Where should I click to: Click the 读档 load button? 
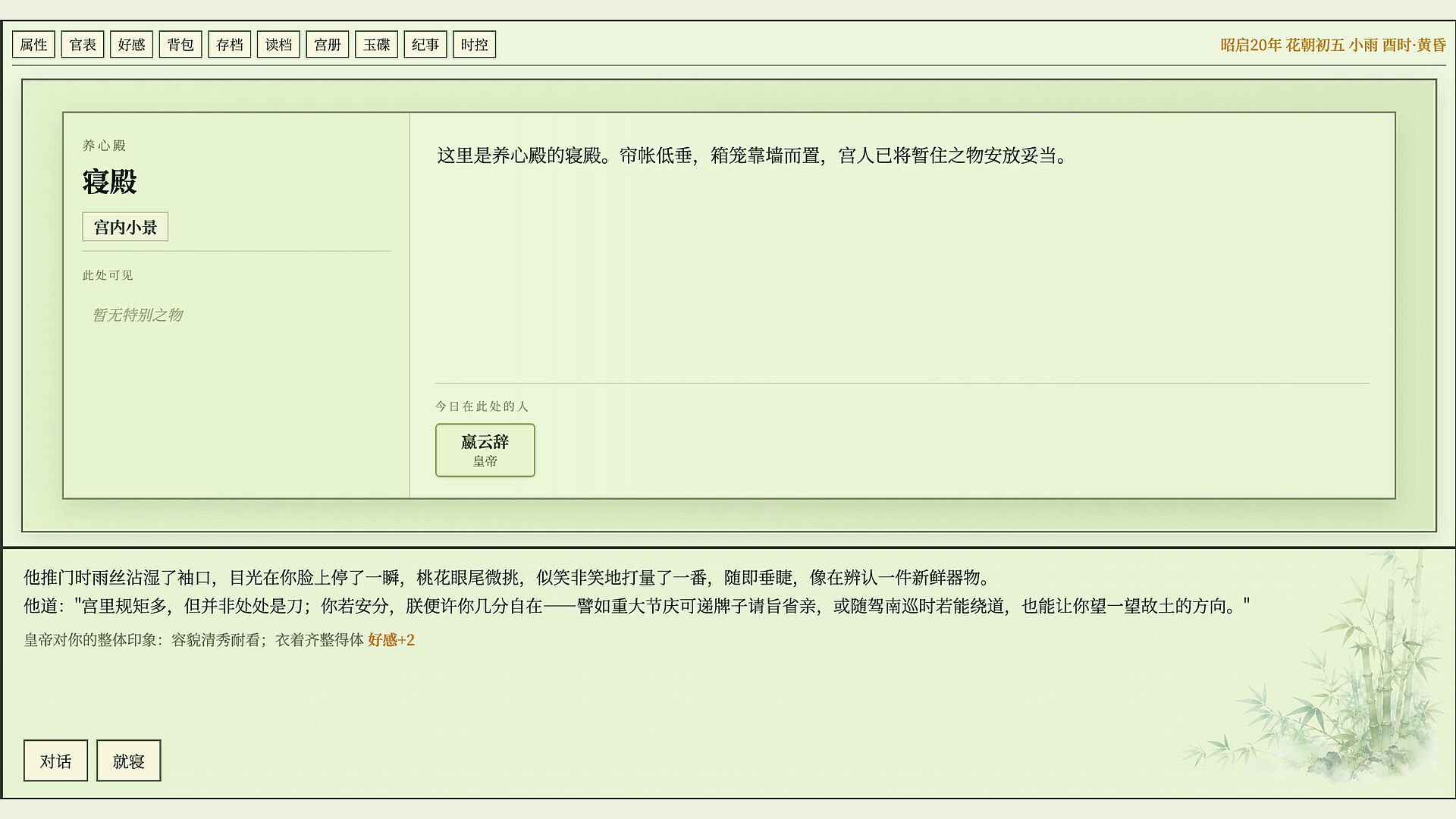278,45
